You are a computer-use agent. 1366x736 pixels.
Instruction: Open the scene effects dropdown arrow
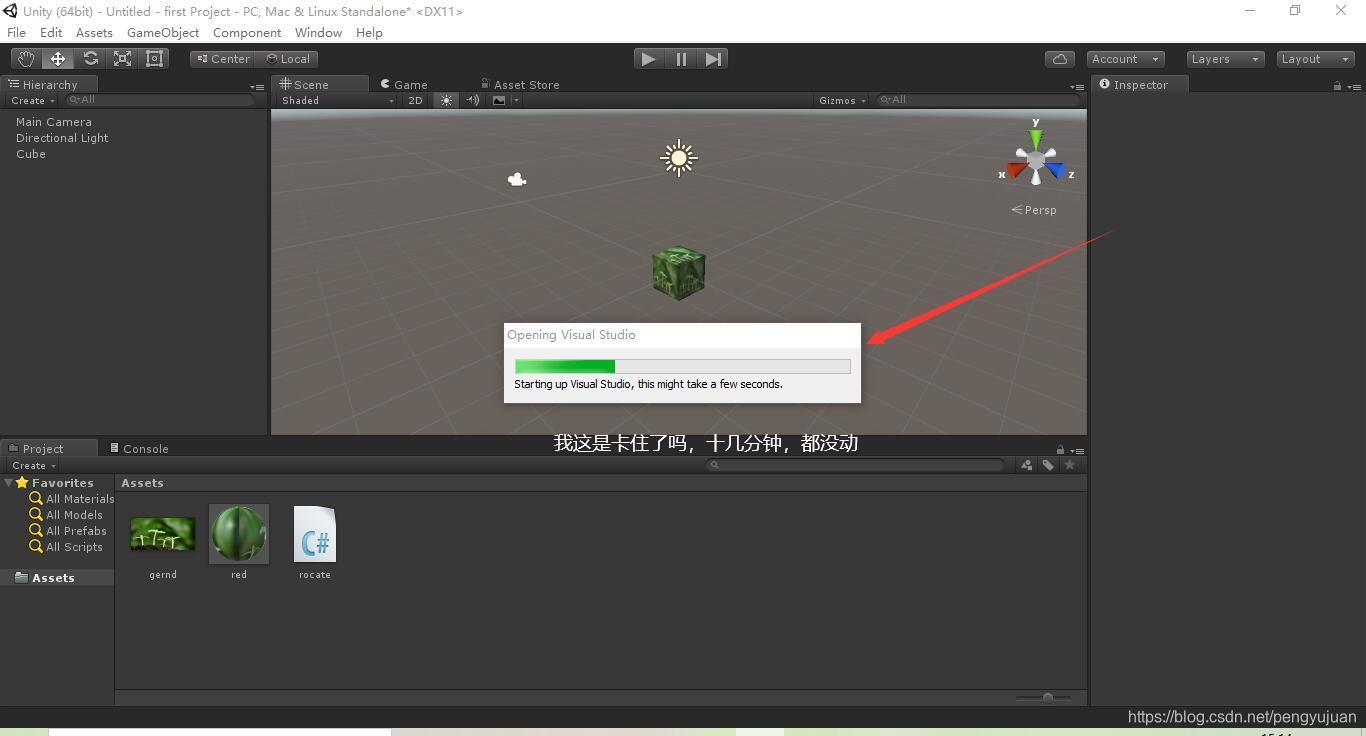516,100
